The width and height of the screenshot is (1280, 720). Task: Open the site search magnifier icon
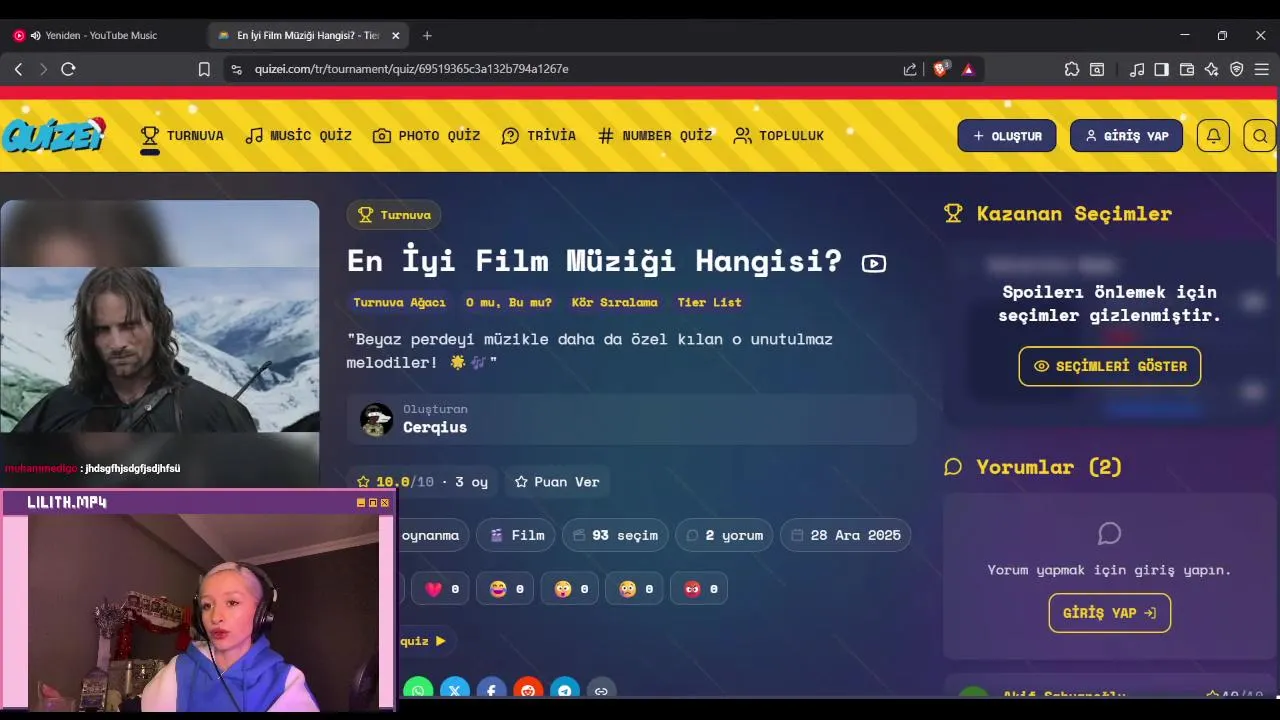(x=1260, y=136)
